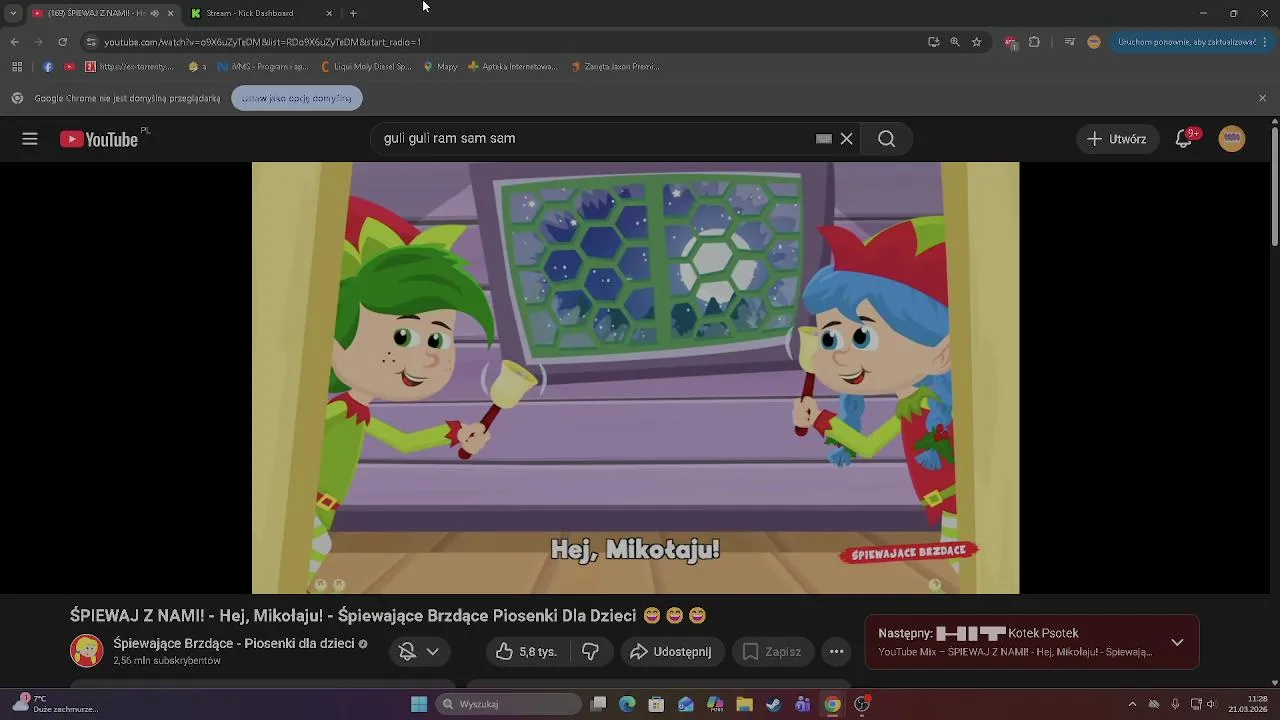The height and width of the screenshot is (720, 1280).
Task: Like the video (5,8 tys.)
Action: [x=526, y=652]
